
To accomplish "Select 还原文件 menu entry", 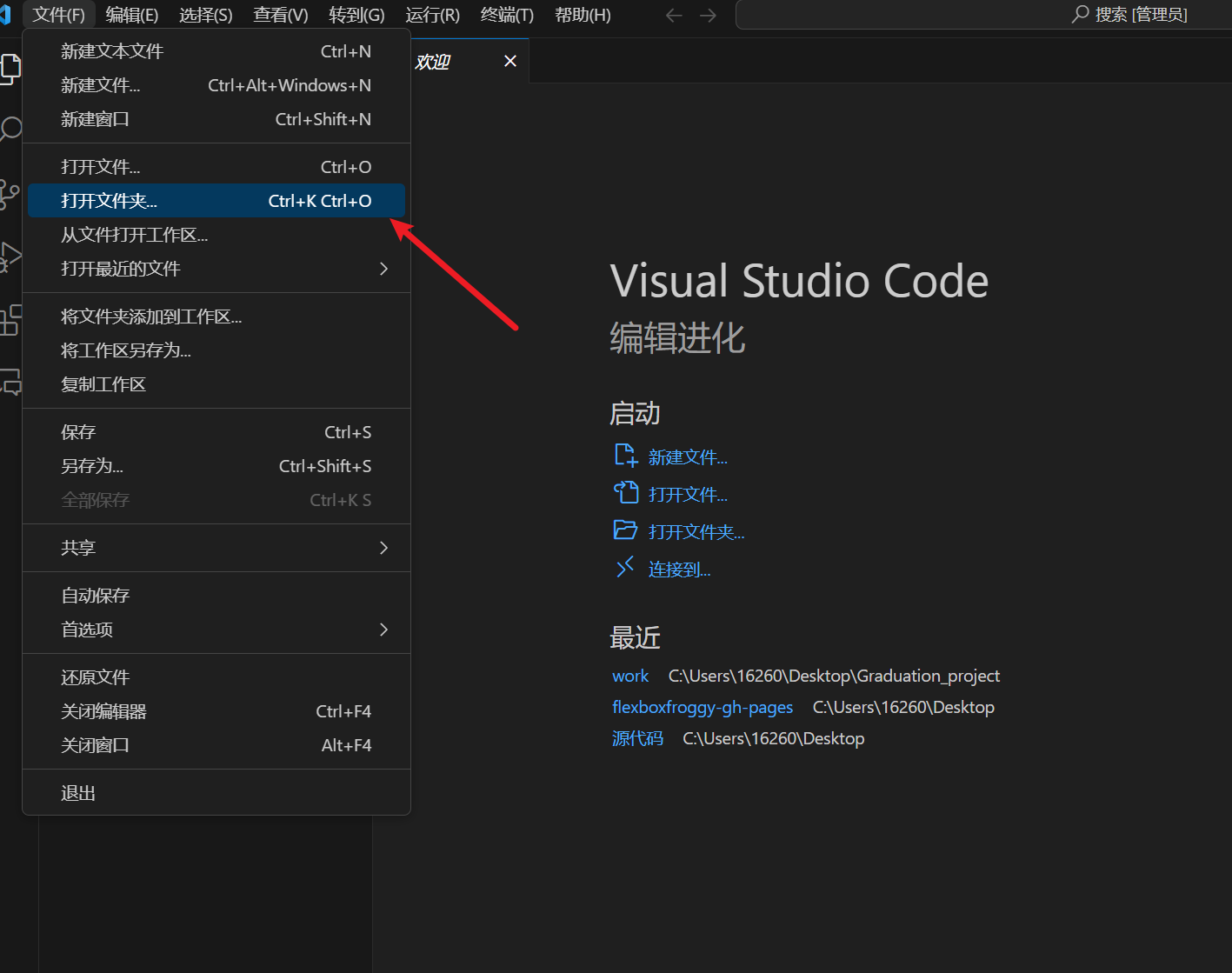I will (216, 677).
